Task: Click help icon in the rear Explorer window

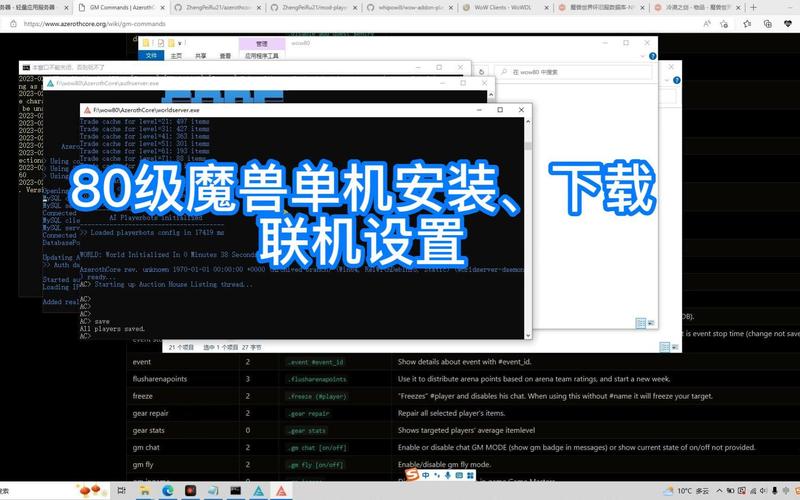Action: pyautogui.click(x=677, y=81)
